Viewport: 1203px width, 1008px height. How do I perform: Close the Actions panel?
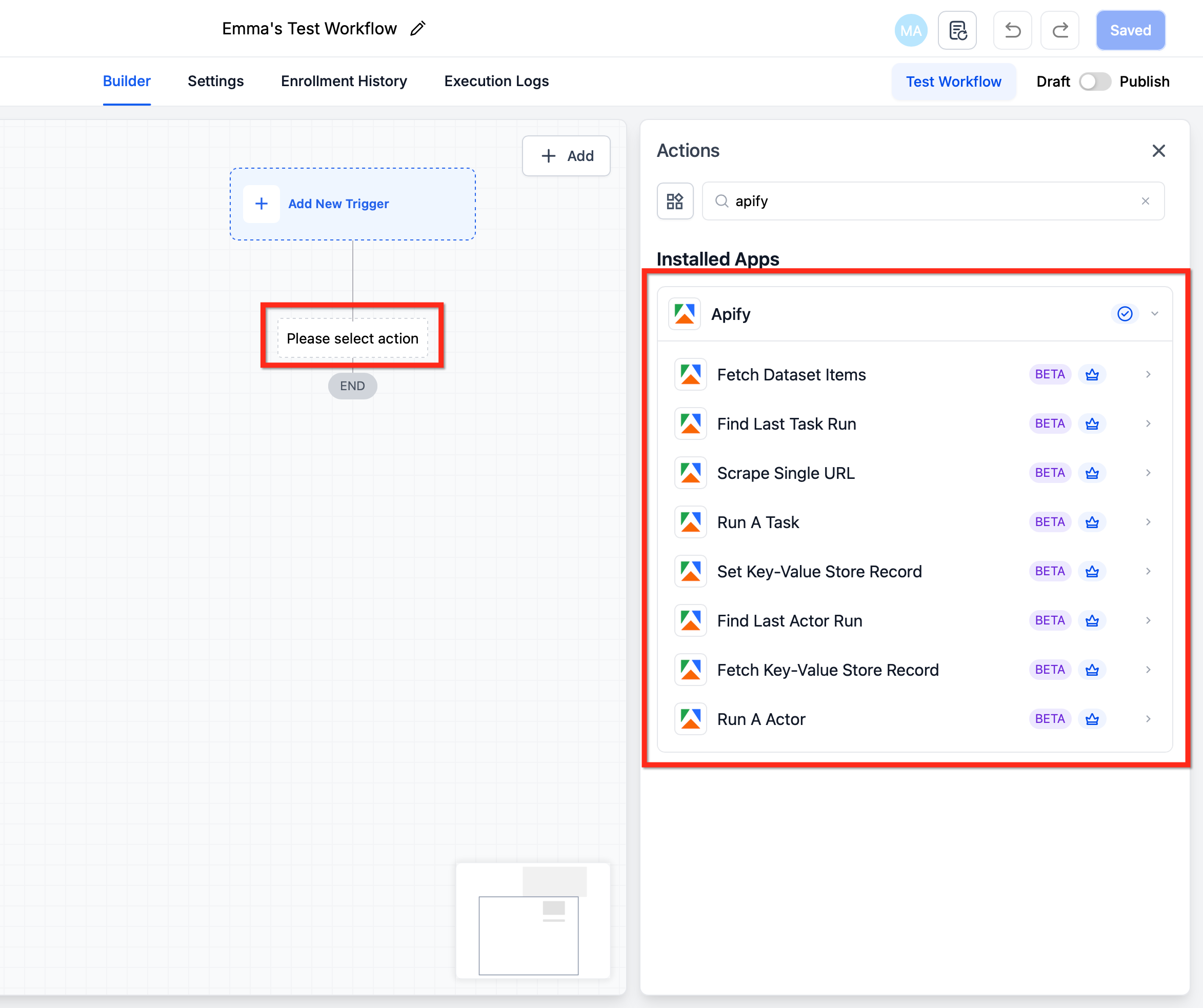(x=1158, y=151)
